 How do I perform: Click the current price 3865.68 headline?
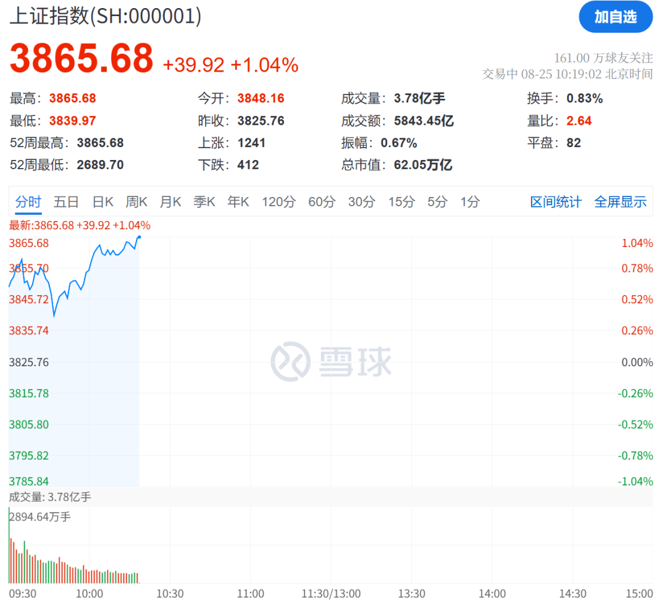tap(81, 58)
